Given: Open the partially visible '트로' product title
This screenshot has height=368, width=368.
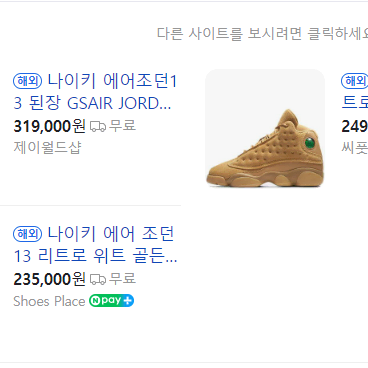Looking at the screenshot, I should coord(355,103).
